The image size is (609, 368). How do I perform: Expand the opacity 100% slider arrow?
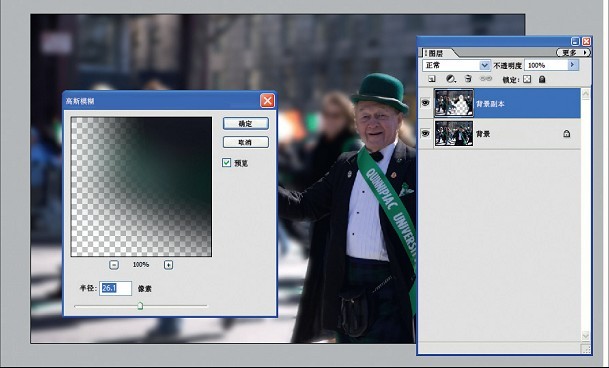pos(572,65)
